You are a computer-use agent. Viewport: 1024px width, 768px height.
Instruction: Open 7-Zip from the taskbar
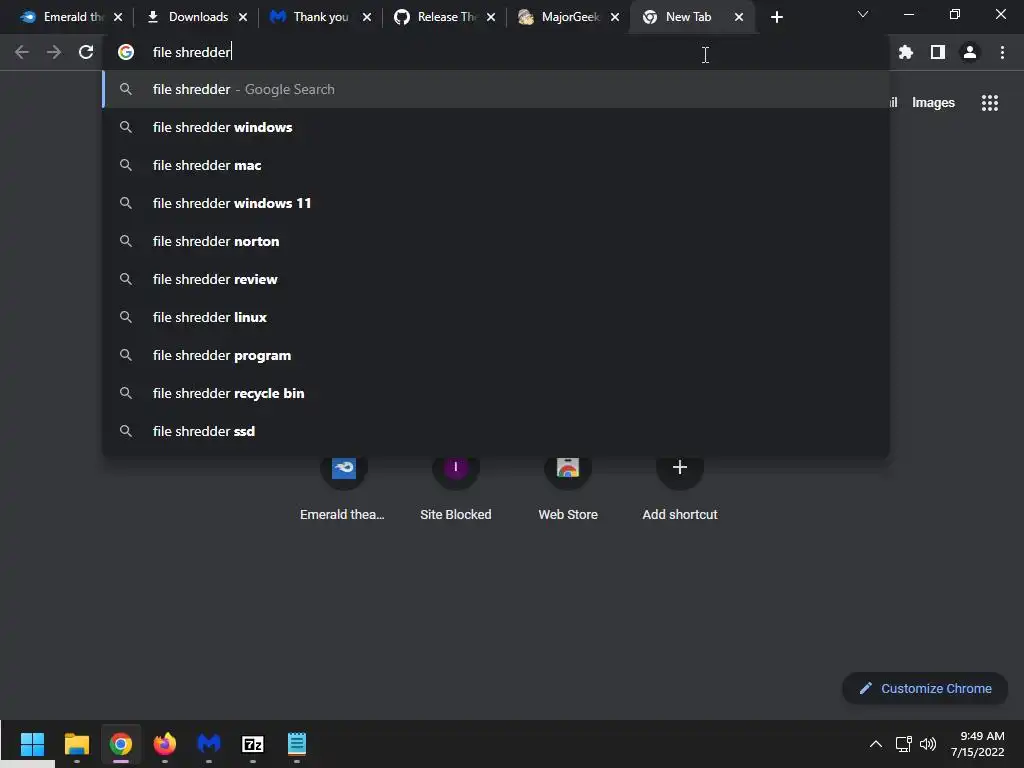(x=253, y=744)
